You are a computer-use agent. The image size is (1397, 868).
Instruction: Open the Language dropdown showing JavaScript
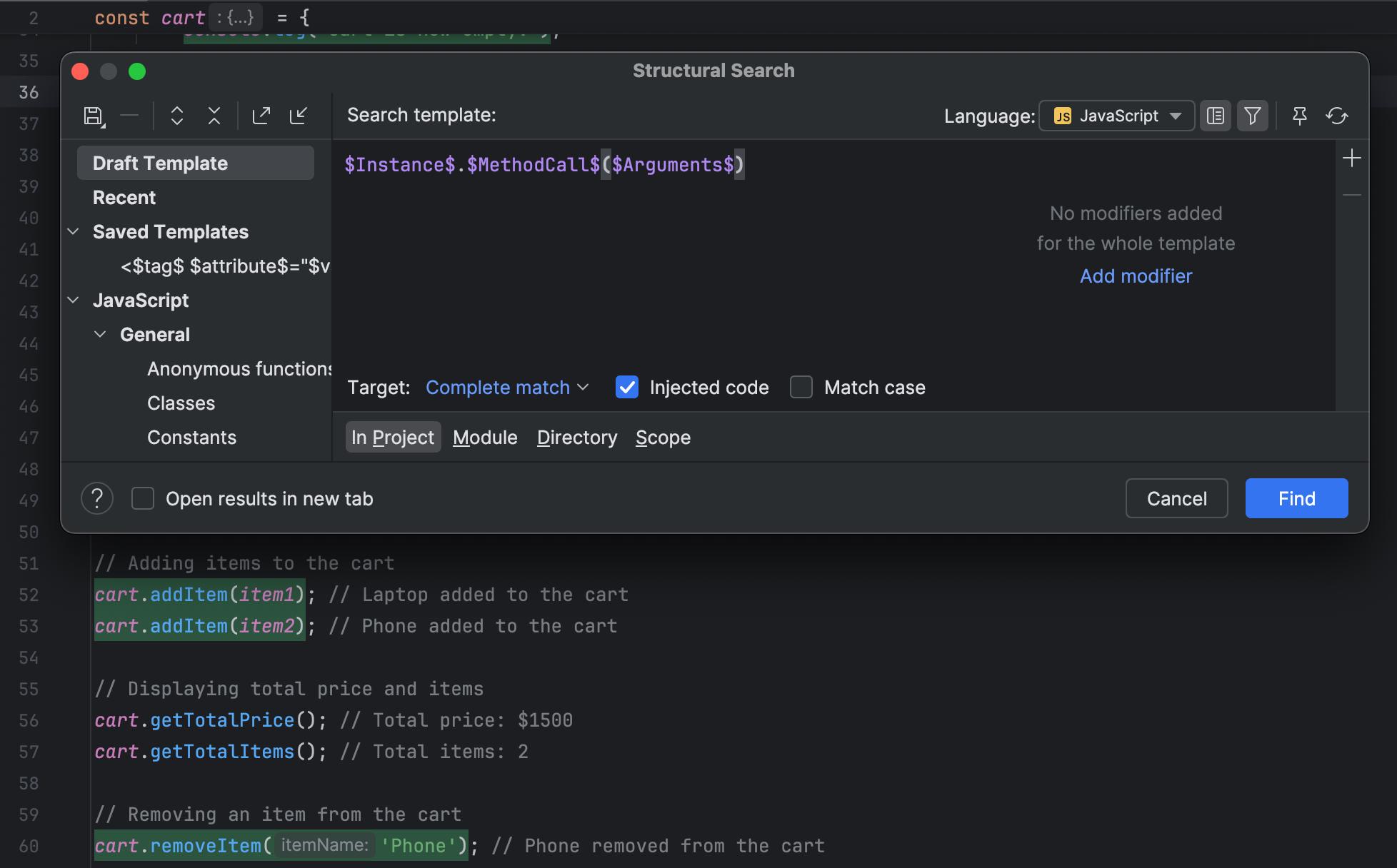[1116, 116]
